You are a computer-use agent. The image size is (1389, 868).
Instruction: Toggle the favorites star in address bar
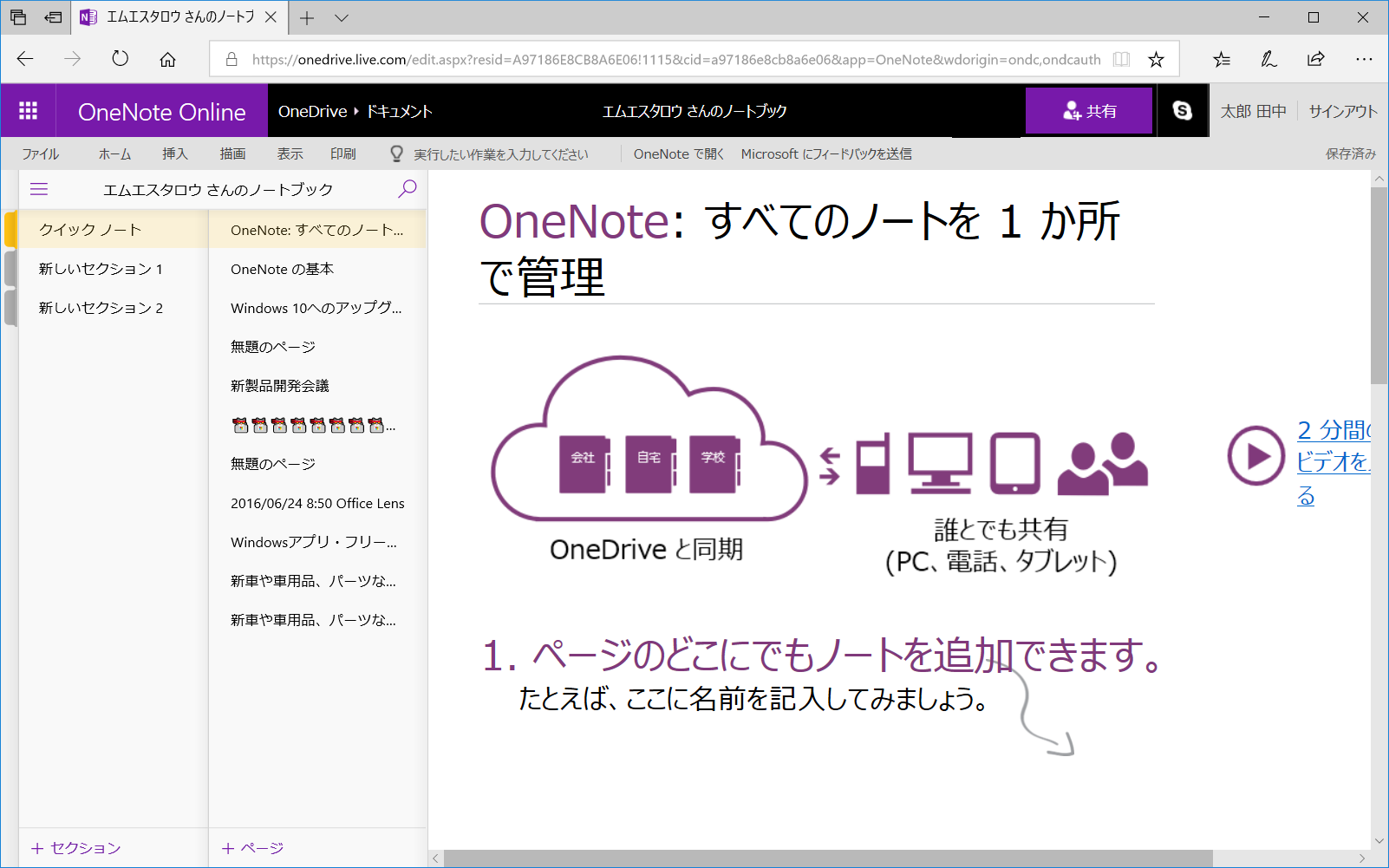(x=1156, y=59)
